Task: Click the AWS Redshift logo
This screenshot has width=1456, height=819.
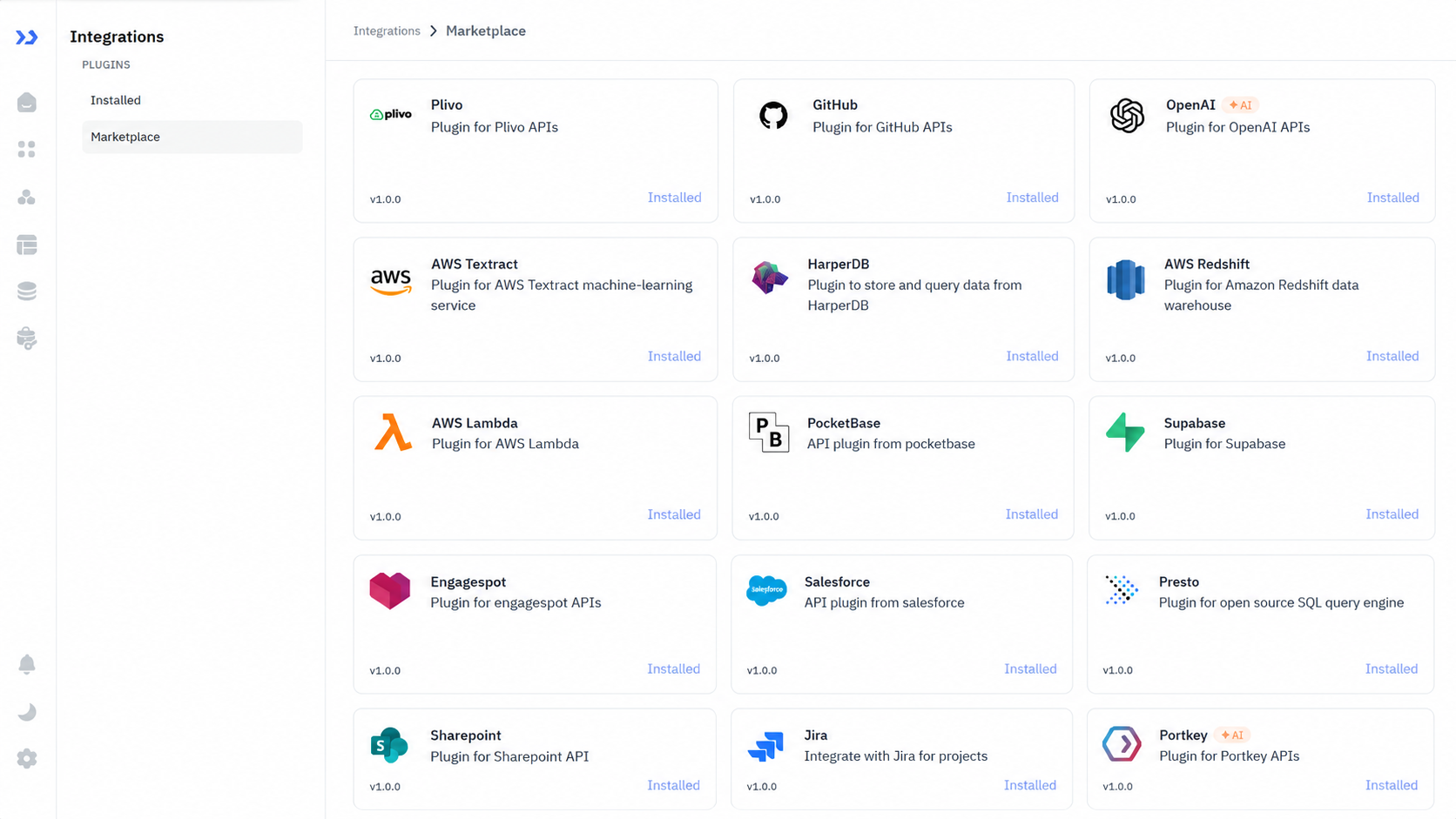Action: pyautogui.click(x=1125, y=279)
